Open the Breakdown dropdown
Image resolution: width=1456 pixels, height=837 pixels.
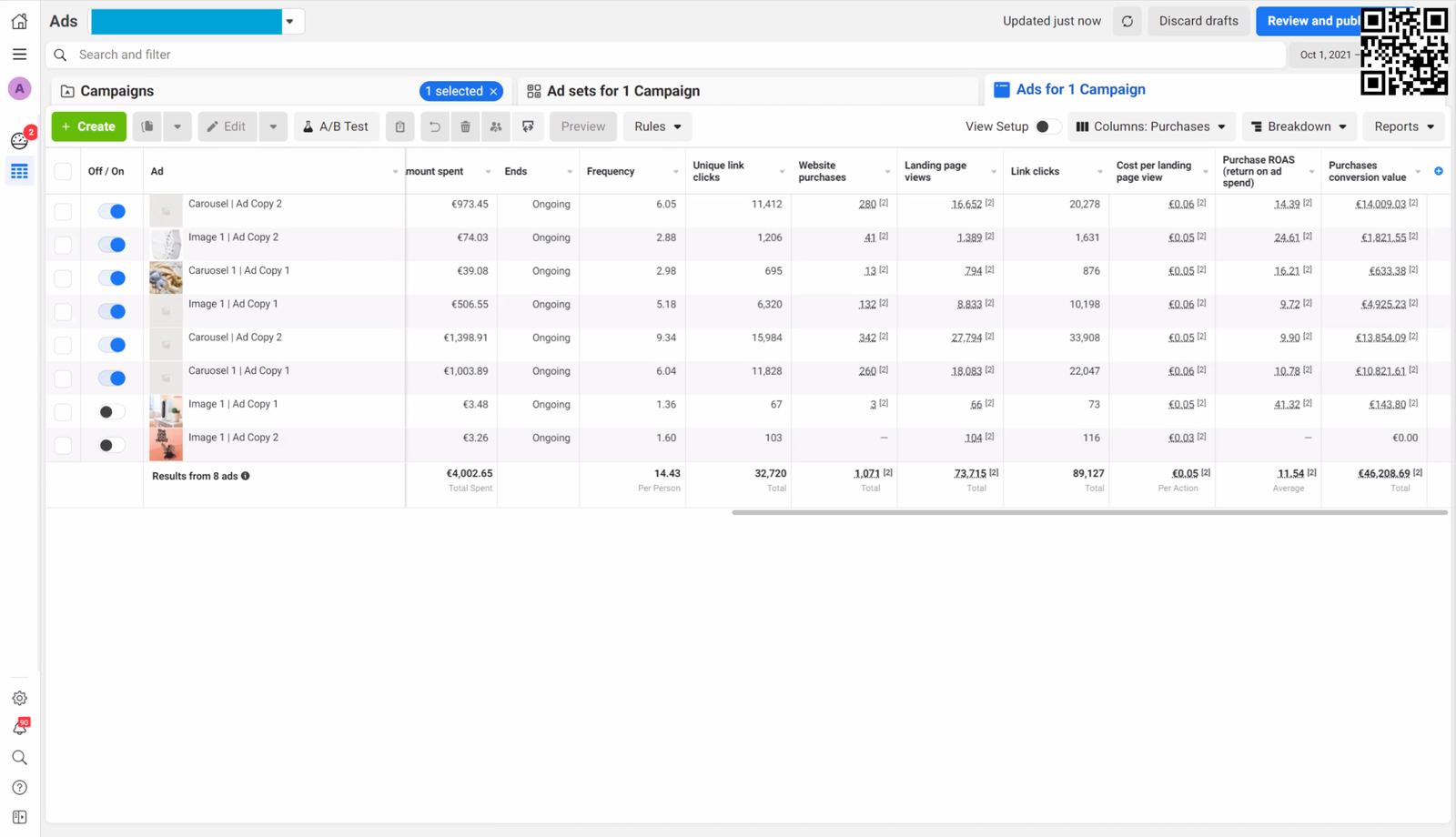pos(1299,126)
